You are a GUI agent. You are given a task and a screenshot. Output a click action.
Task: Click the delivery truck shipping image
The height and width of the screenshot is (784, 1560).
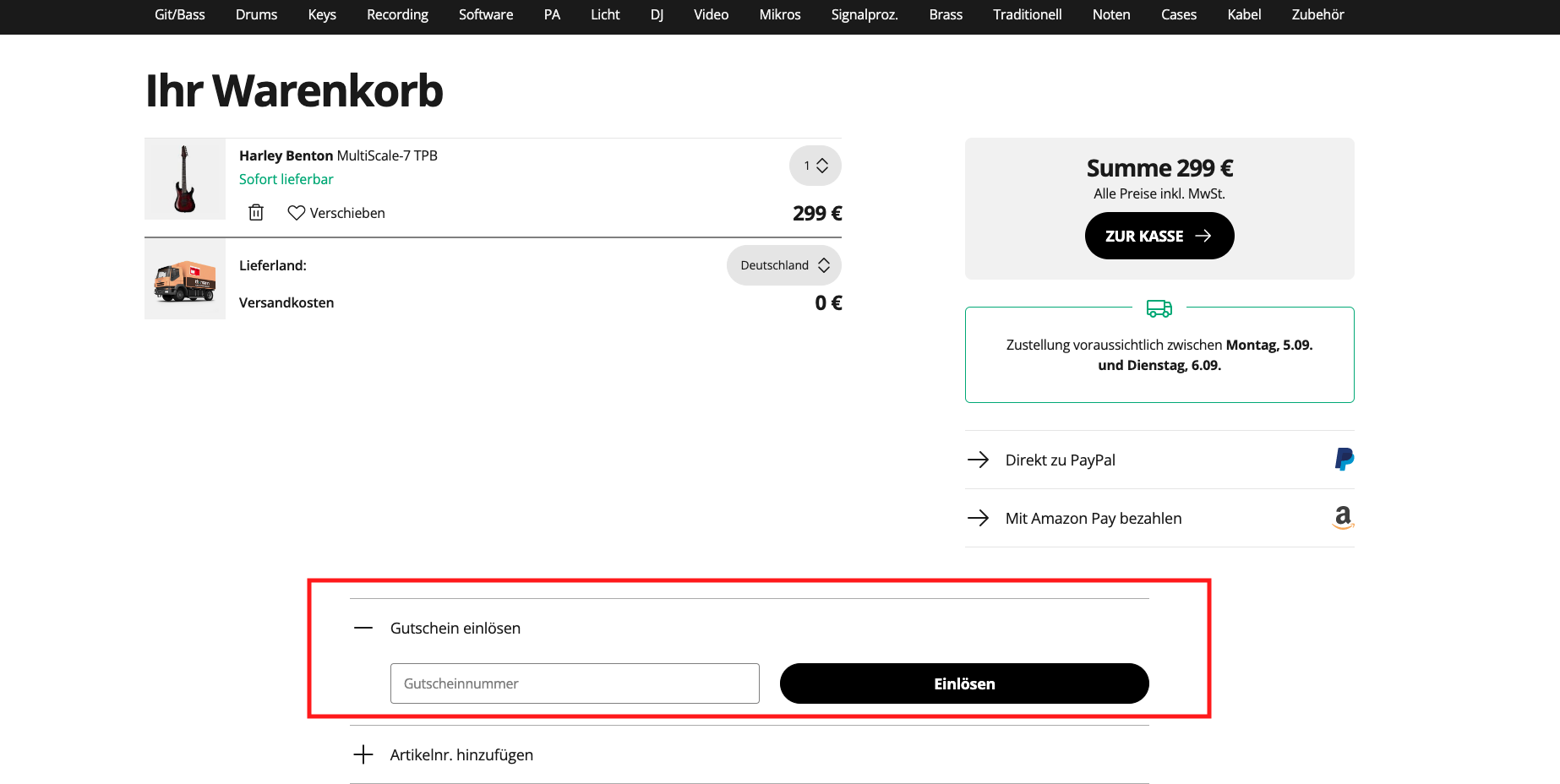[x=185, y=279]
